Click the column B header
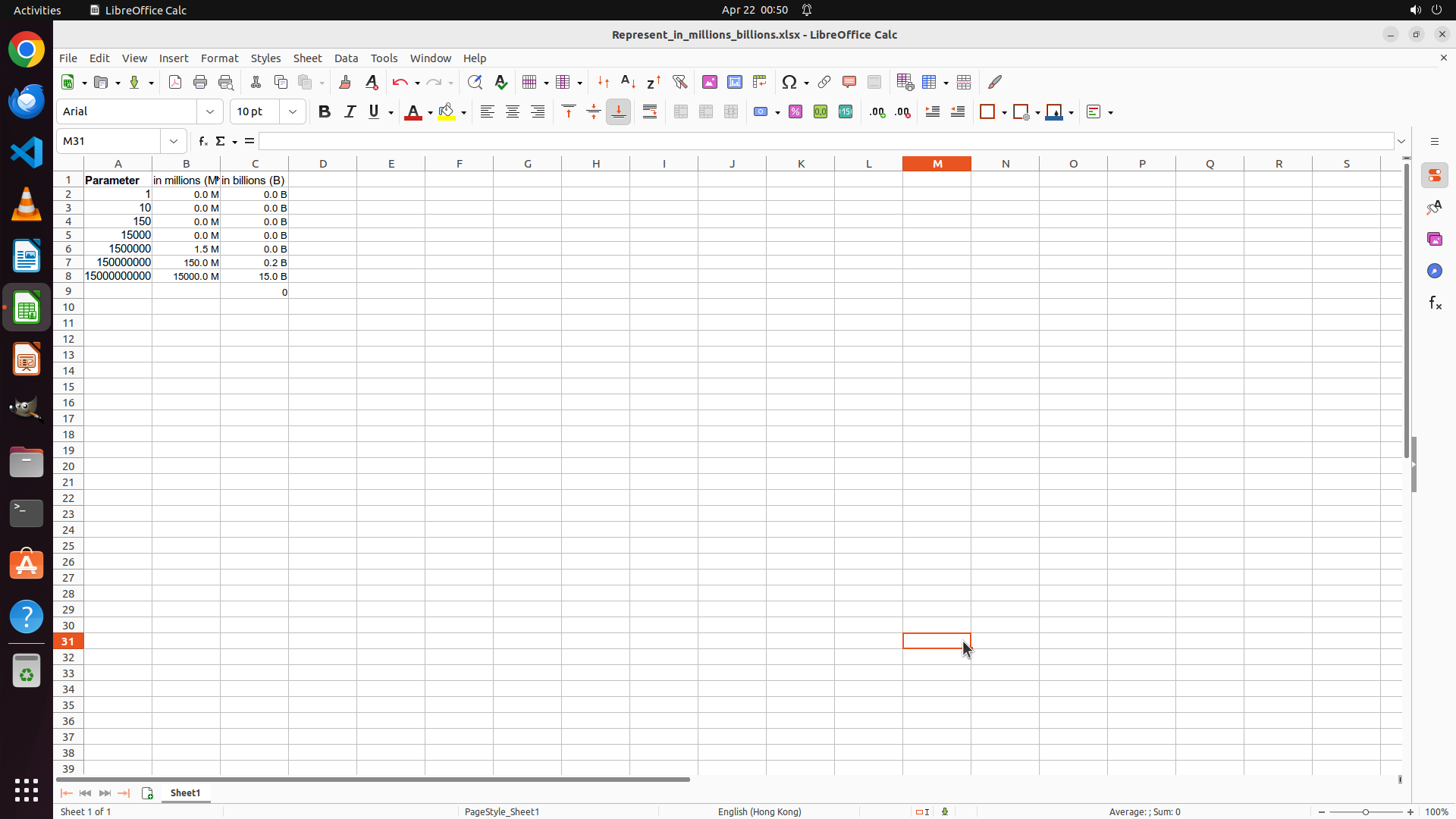1456x819 pixels. click(186, 164)
